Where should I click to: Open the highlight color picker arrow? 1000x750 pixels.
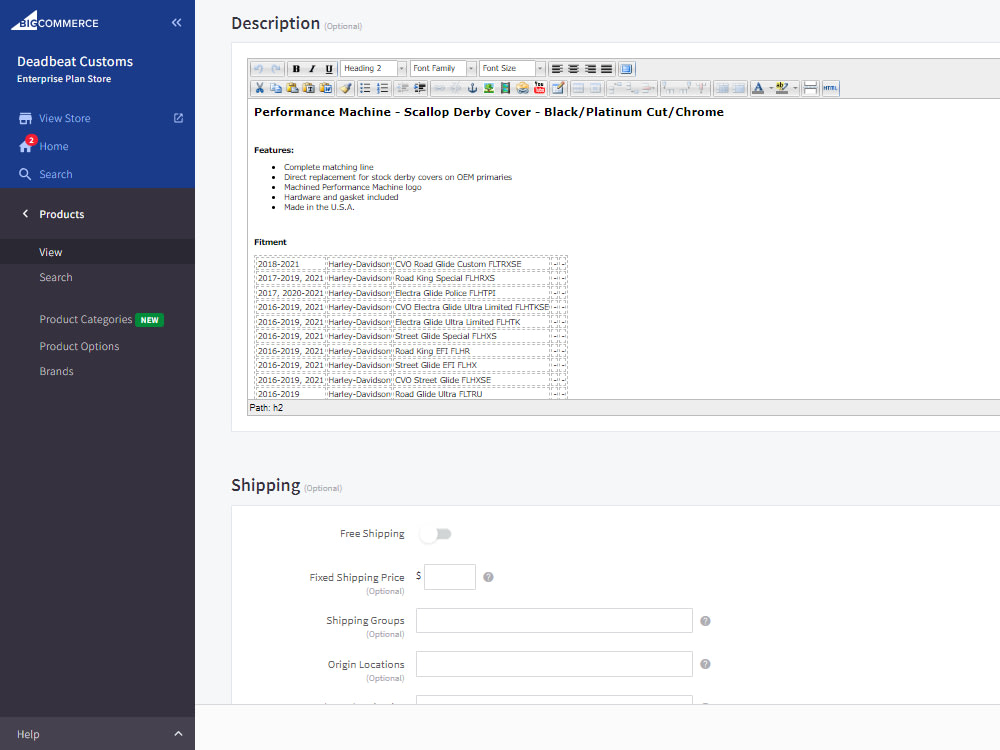[795, 88]
